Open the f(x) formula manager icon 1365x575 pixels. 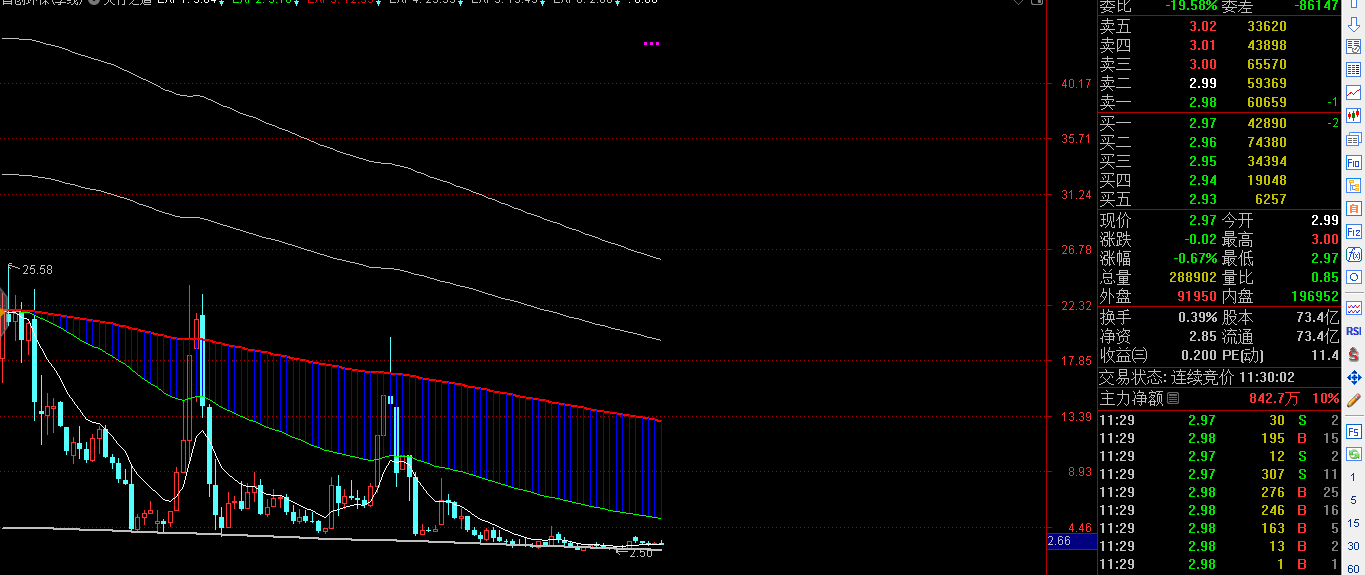1354,254
